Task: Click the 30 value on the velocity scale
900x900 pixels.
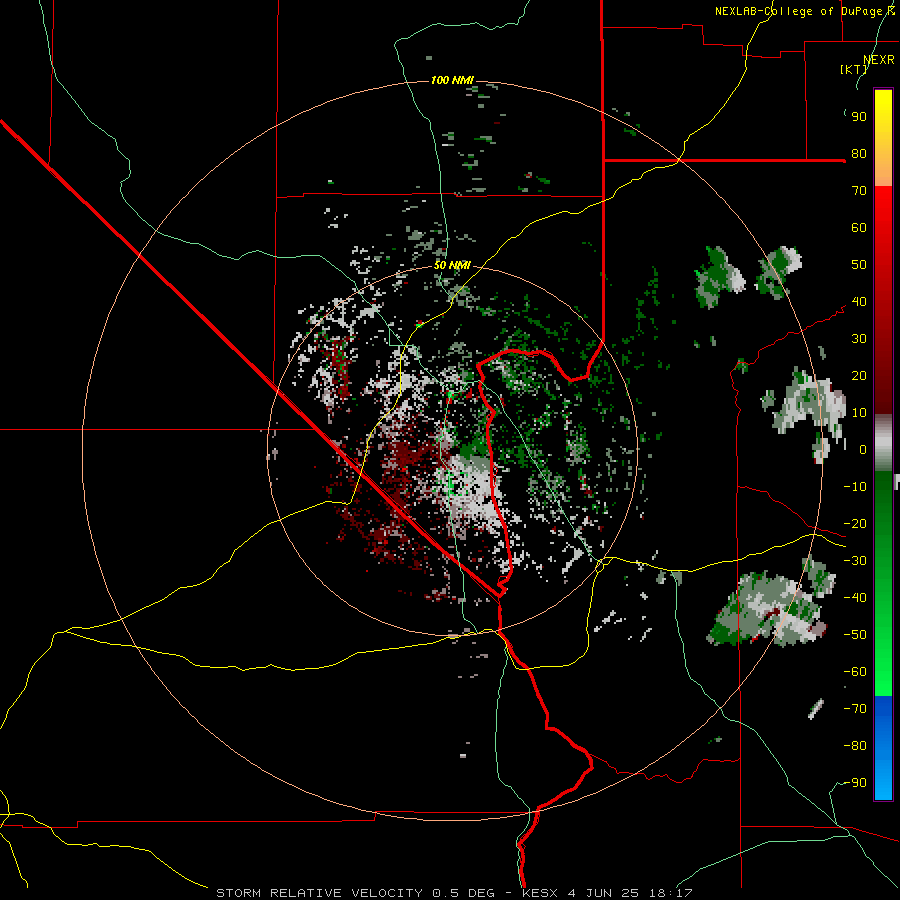Action: click(859, 339)
